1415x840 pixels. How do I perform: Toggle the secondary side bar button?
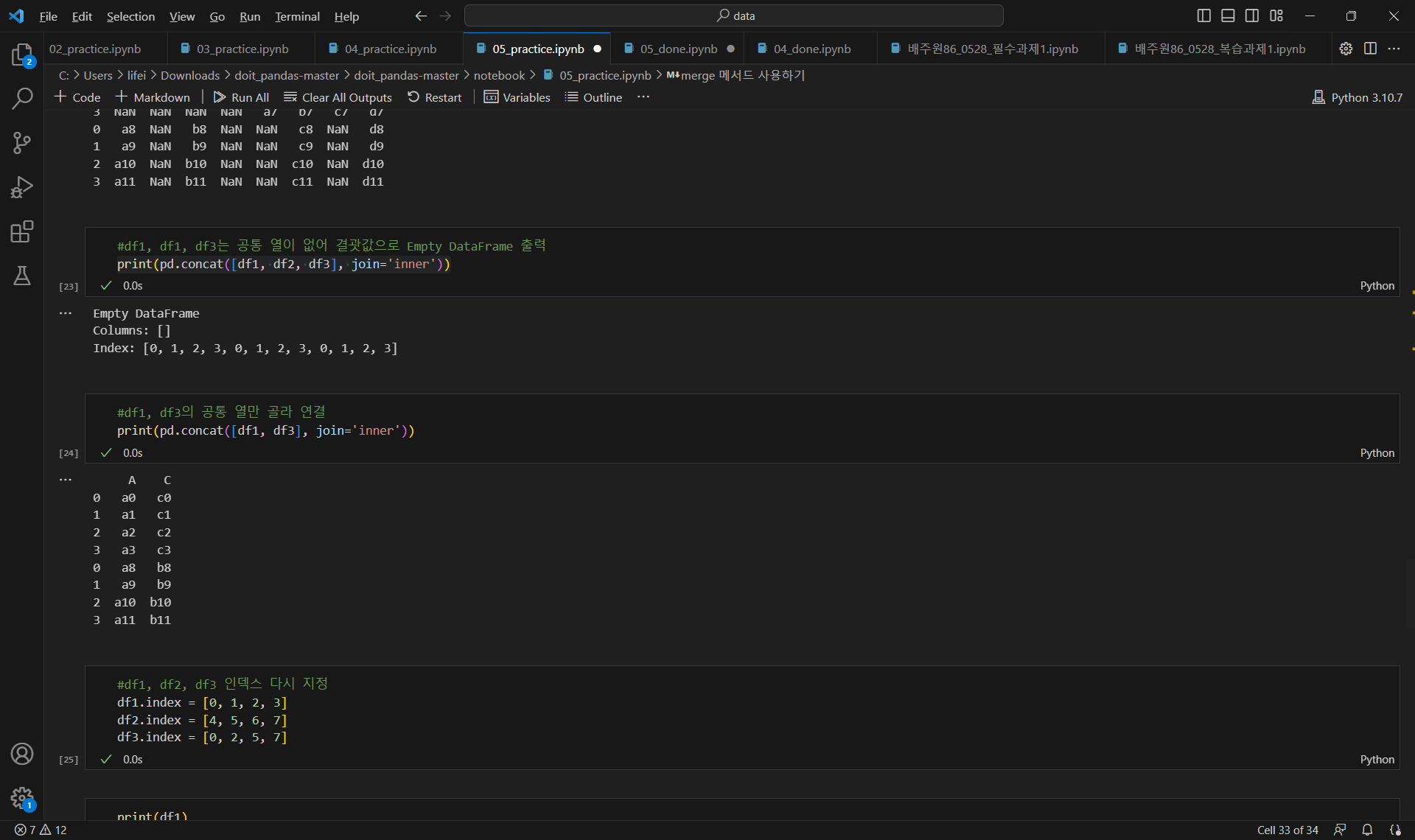[x=1252, y=15]
